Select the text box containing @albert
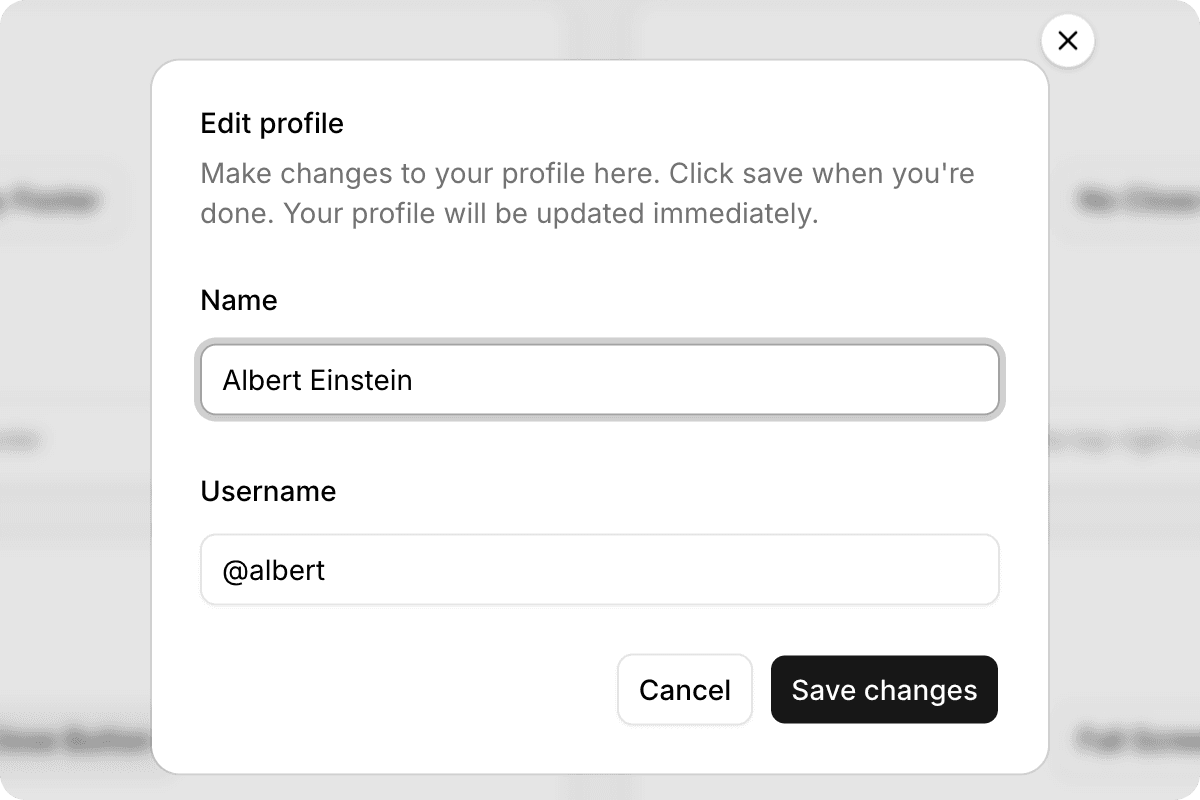1200x800 pixels. tap(600, 570)
